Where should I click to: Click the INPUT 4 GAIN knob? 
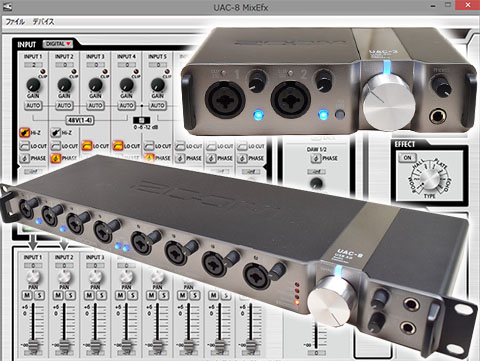tap(126, 85)
